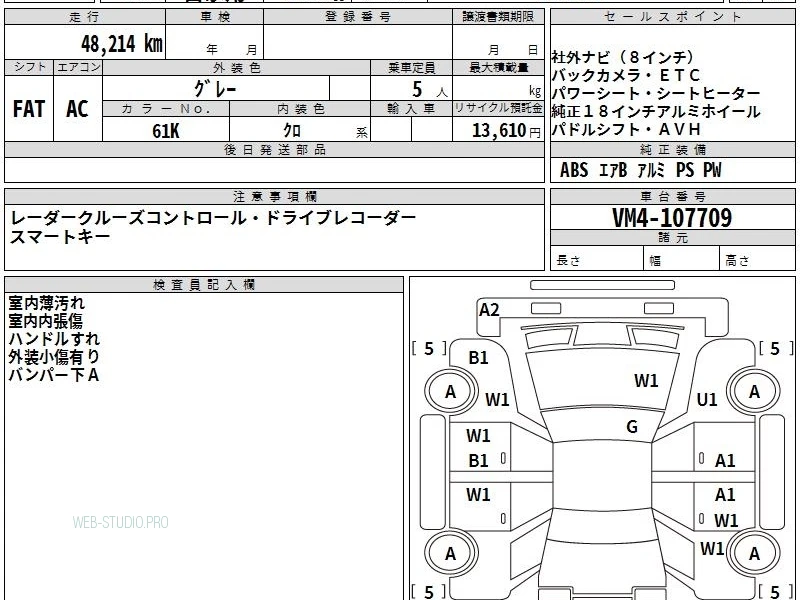The image size is (800, 600).
Task: Click the 輸入車 header
Action: (x=411, y=109)
